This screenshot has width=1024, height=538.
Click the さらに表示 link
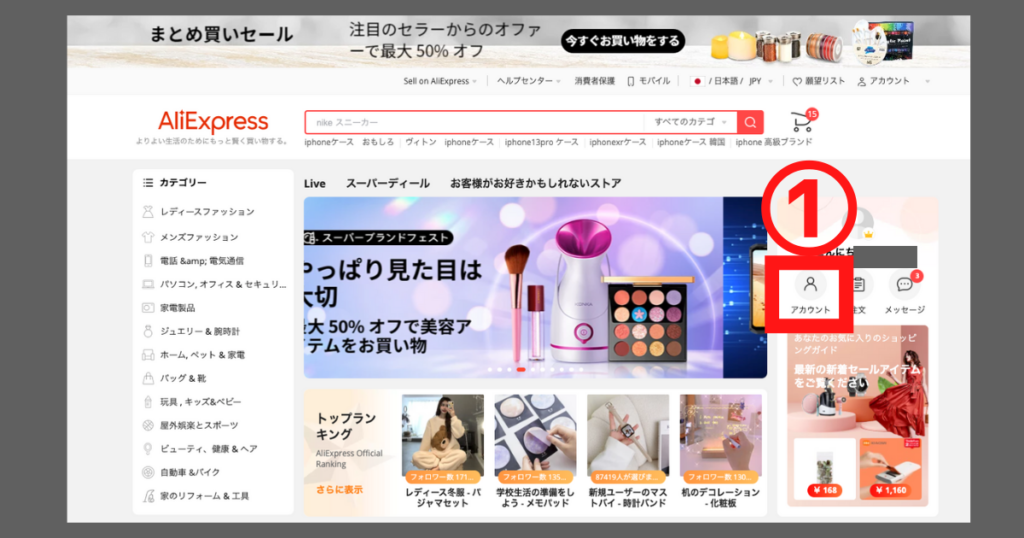339,489
